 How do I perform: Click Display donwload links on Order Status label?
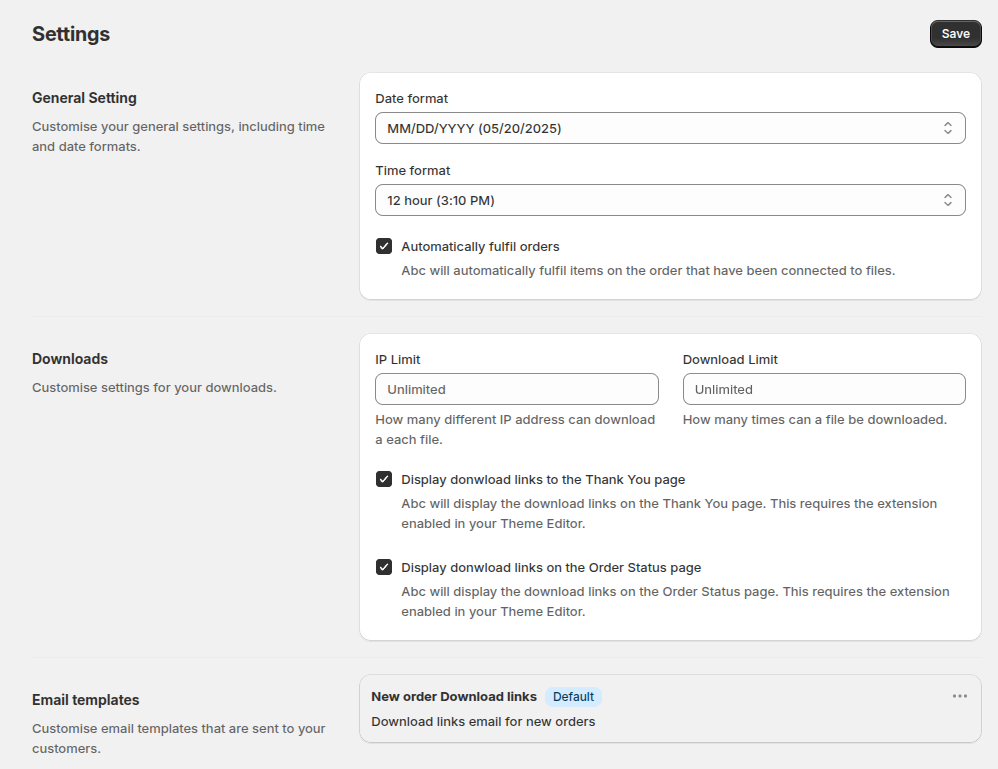click(551, 567)
